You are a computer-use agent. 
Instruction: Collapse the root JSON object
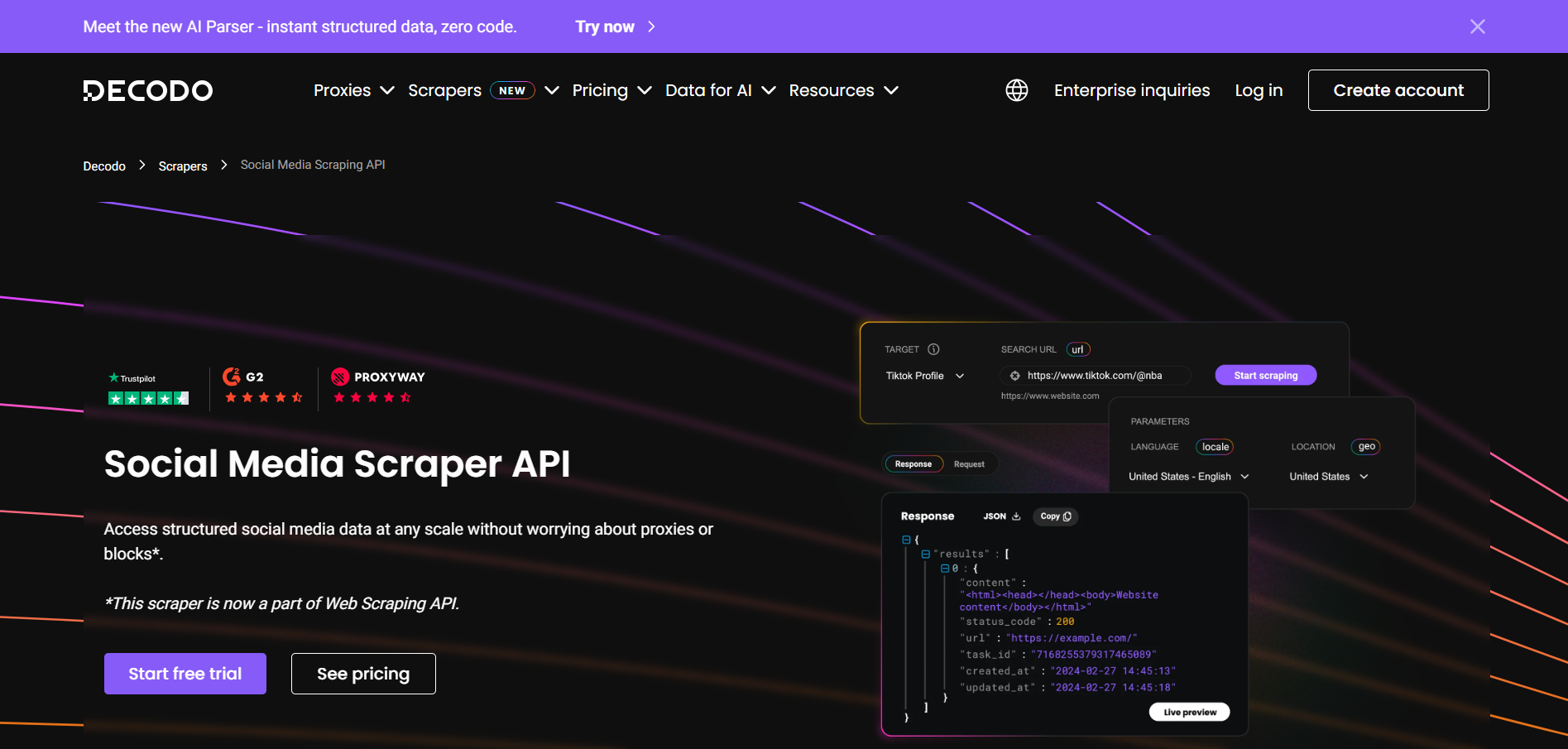[906, 540]
